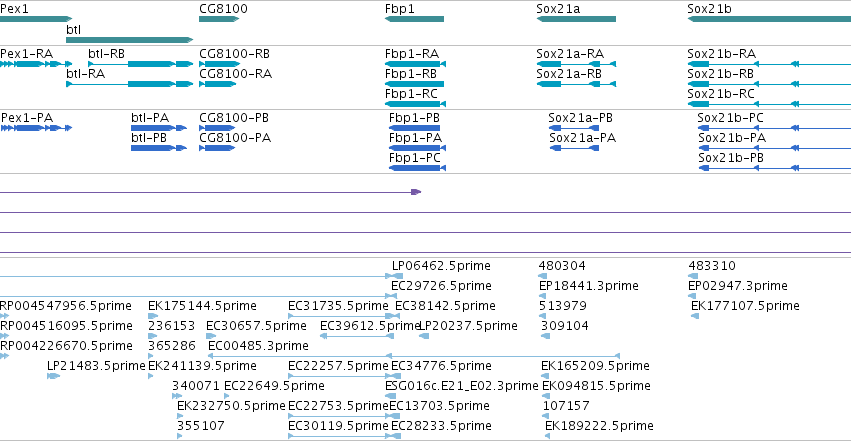The width and height of the screenshot is (851, 441).
Task: Select transcript Sox21b-RA
Action: (x=769, y=64)
